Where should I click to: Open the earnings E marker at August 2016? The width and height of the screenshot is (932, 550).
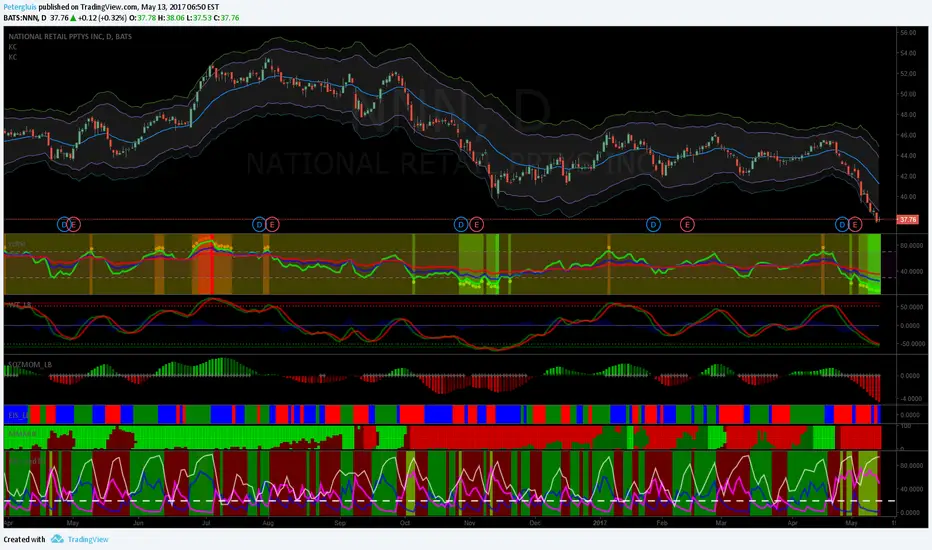[x=272, y=224]
